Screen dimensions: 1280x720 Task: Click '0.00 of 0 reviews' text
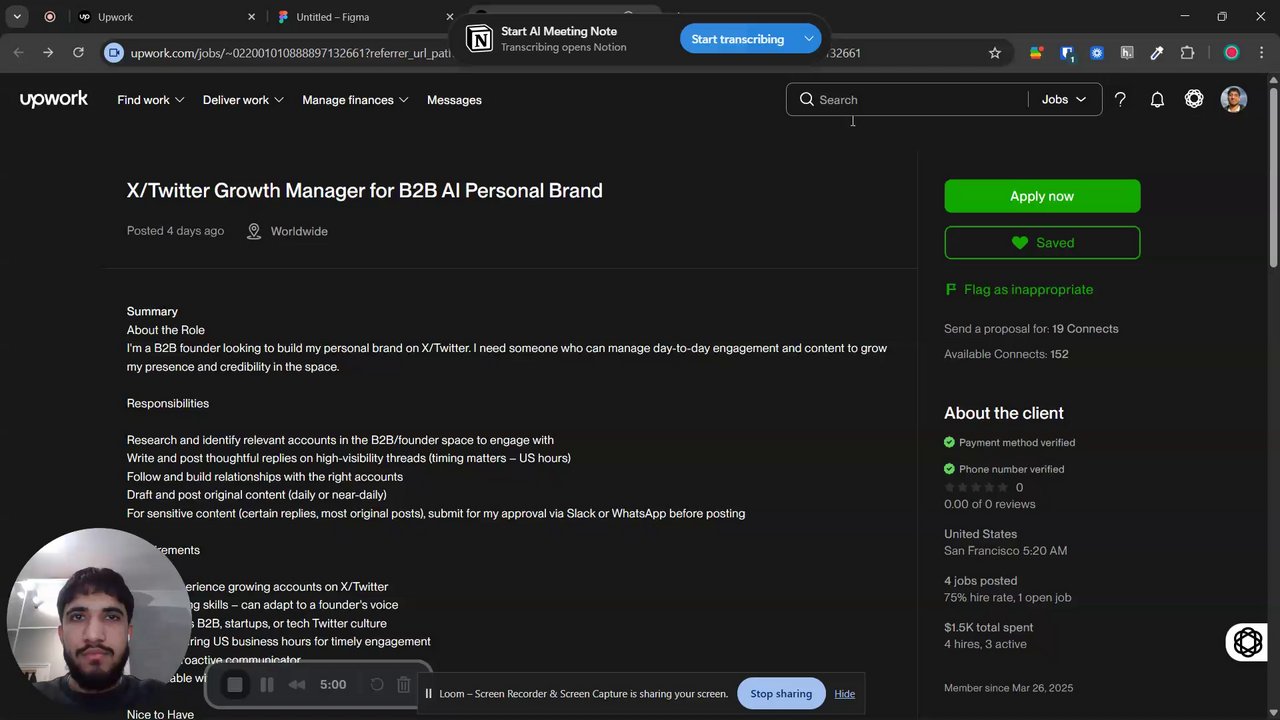(990, 504)
